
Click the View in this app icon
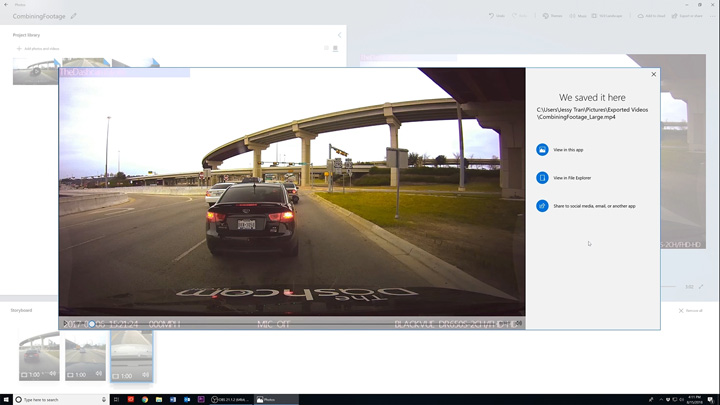[542, 150]
